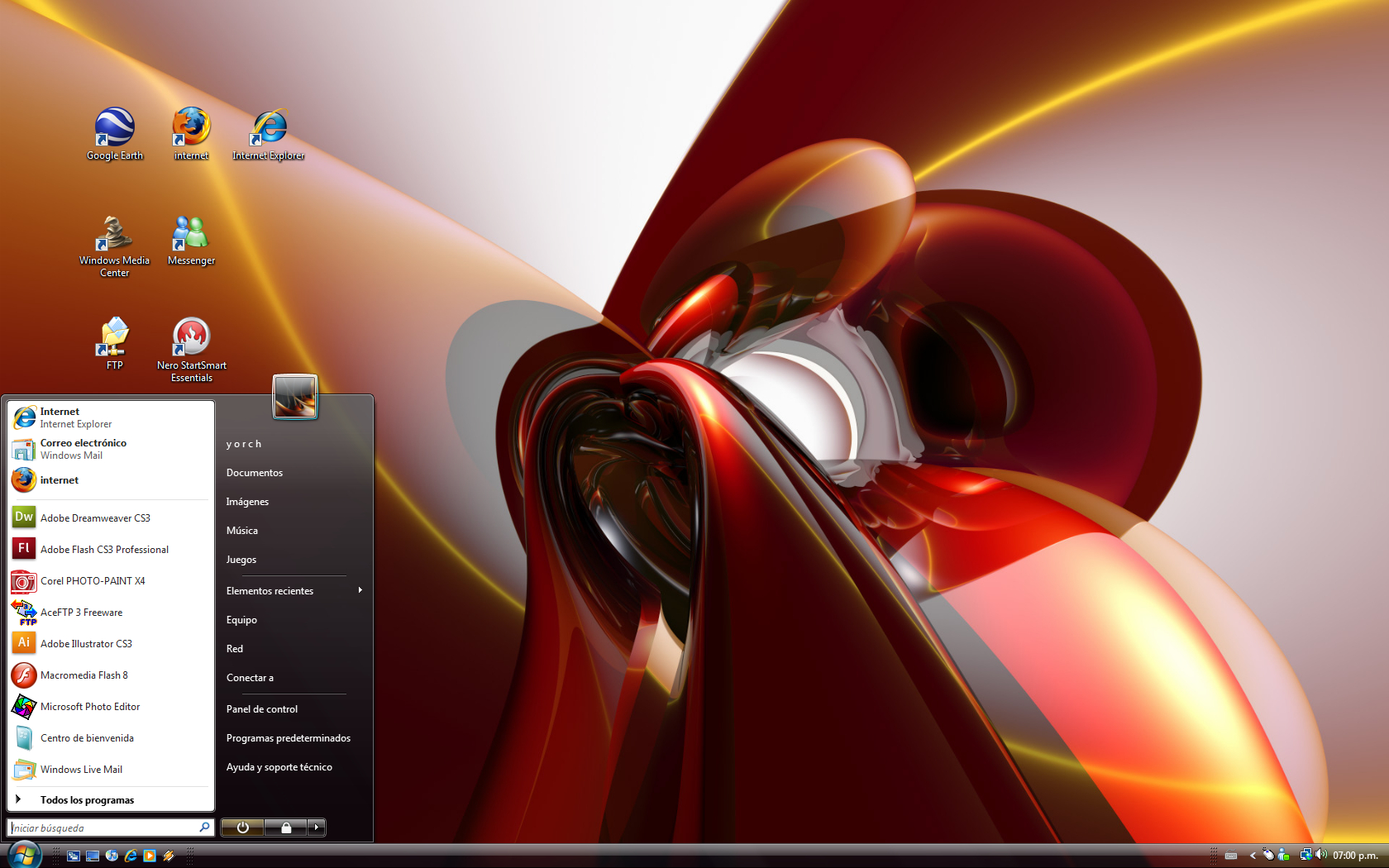This screenshot has width=1389, height=868.
Task: Click the taskbar clock showing 07:00 p.m.
Action: 1355,856
